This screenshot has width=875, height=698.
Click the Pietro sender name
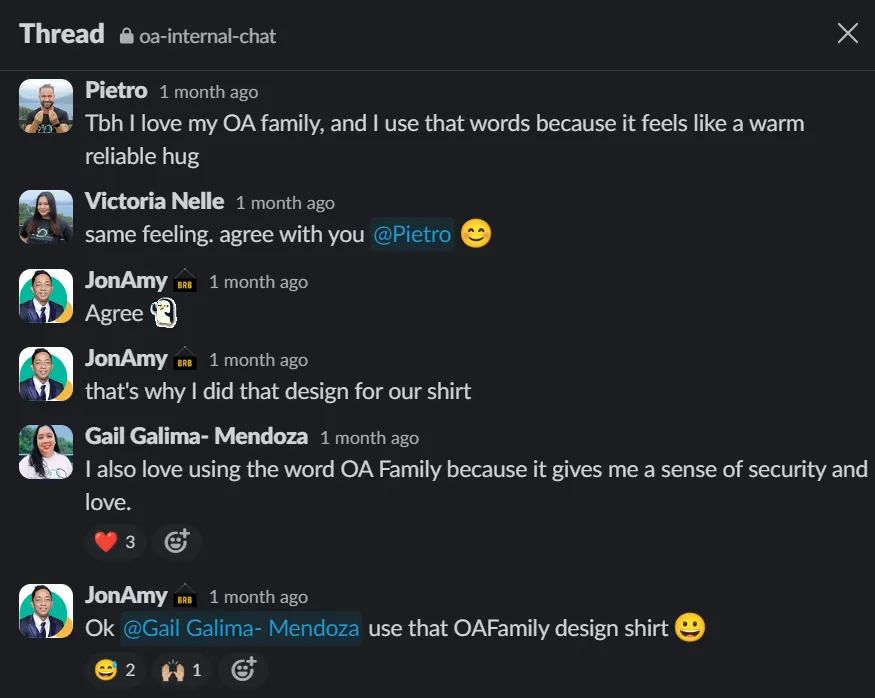tap(116, 91)
